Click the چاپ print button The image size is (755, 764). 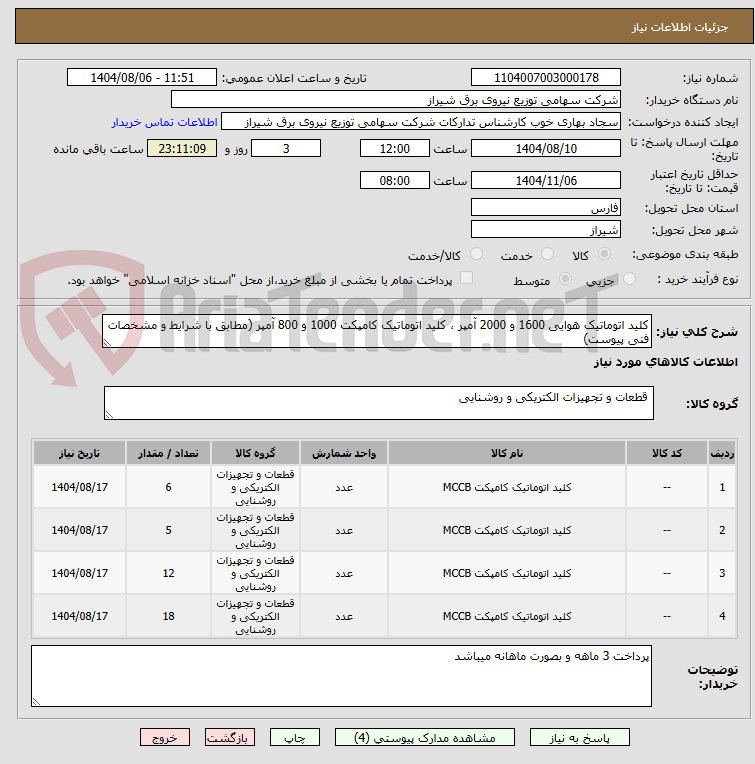[295, 737]
